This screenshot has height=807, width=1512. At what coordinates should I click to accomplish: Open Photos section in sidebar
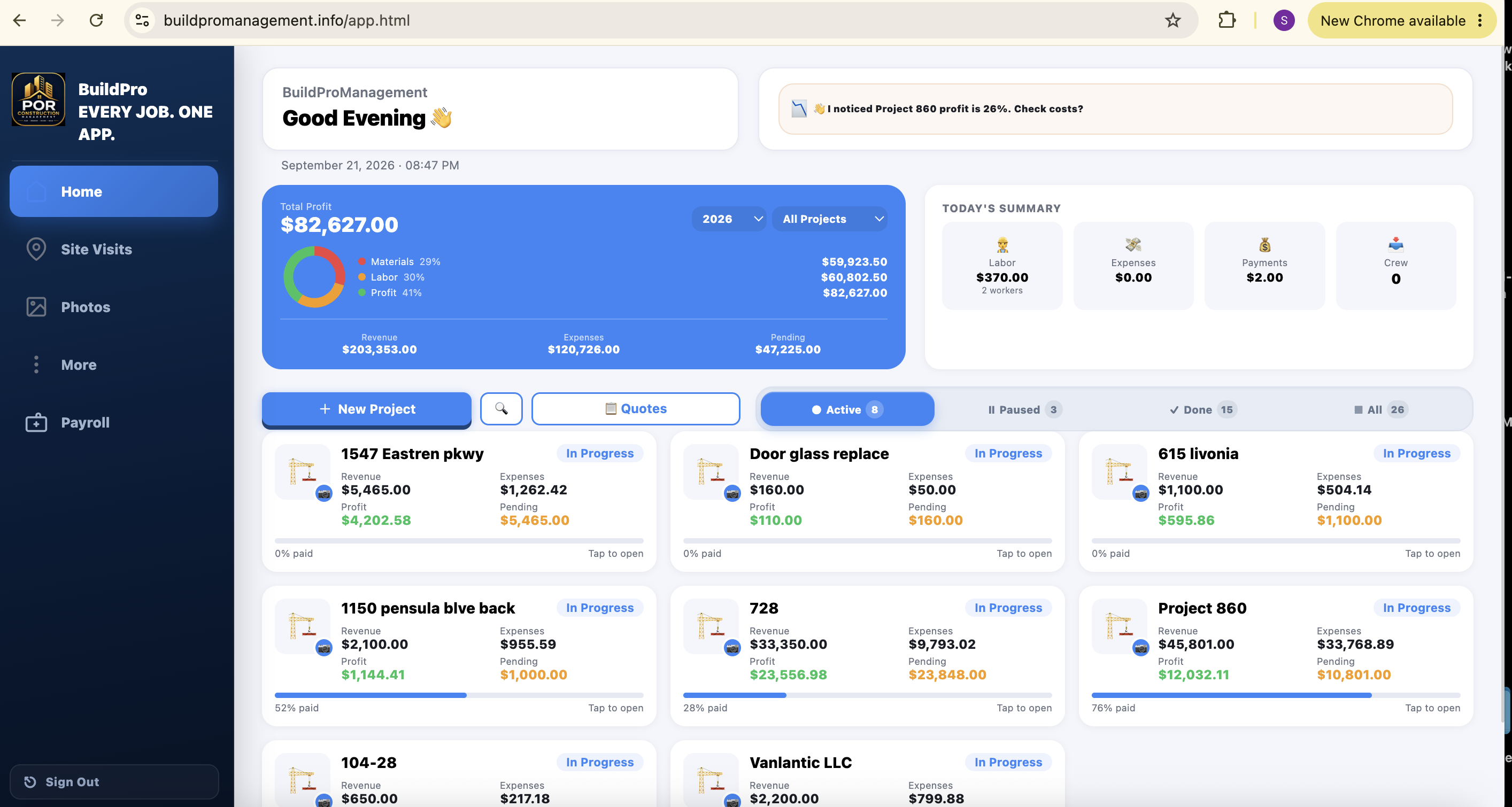[x=114, y=306]
